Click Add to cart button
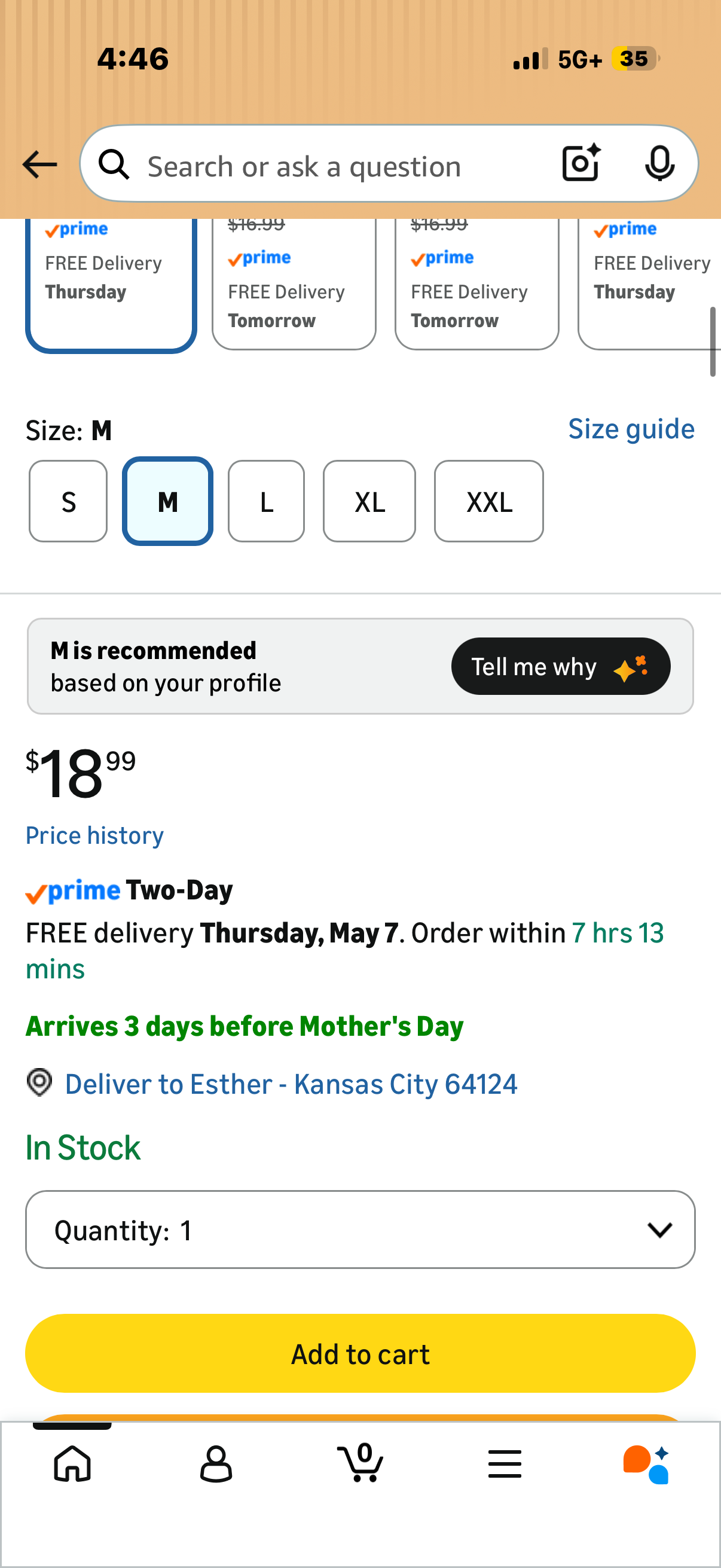 pyautogui.click(x=360, y=1353)
